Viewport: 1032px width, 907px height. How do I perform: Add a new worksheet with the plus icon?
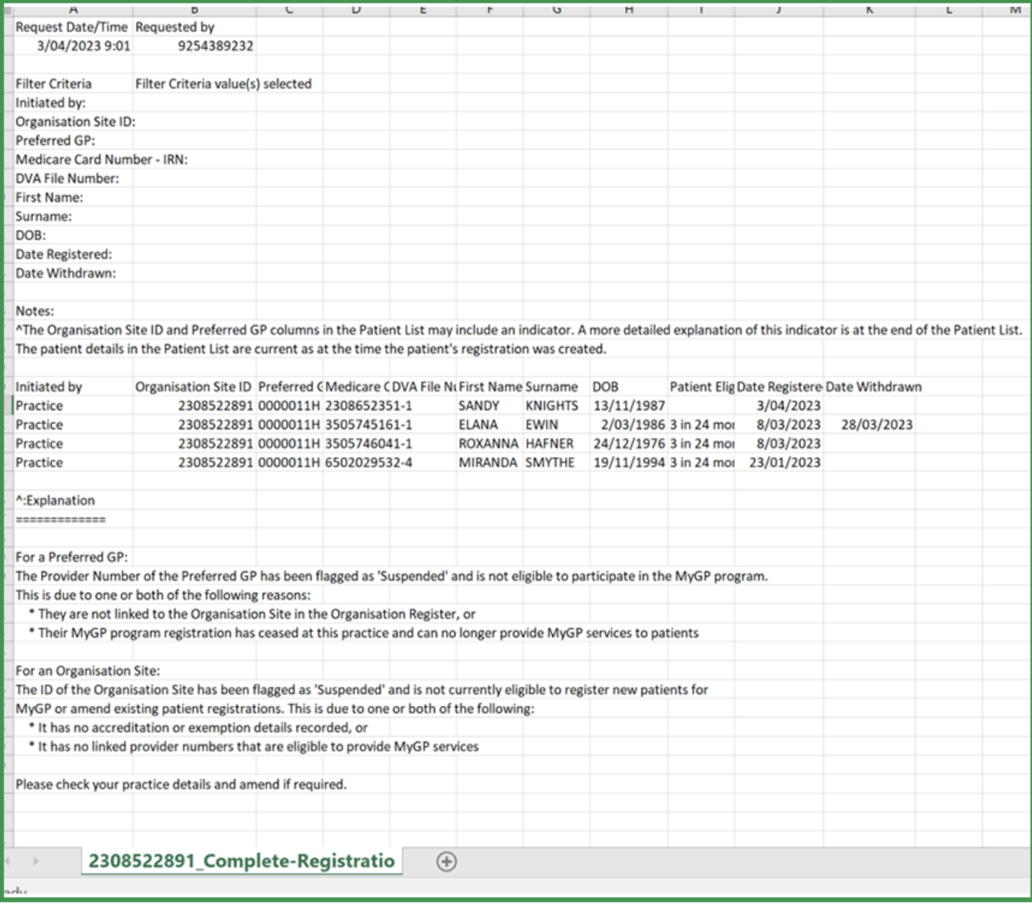click(446, 861)
